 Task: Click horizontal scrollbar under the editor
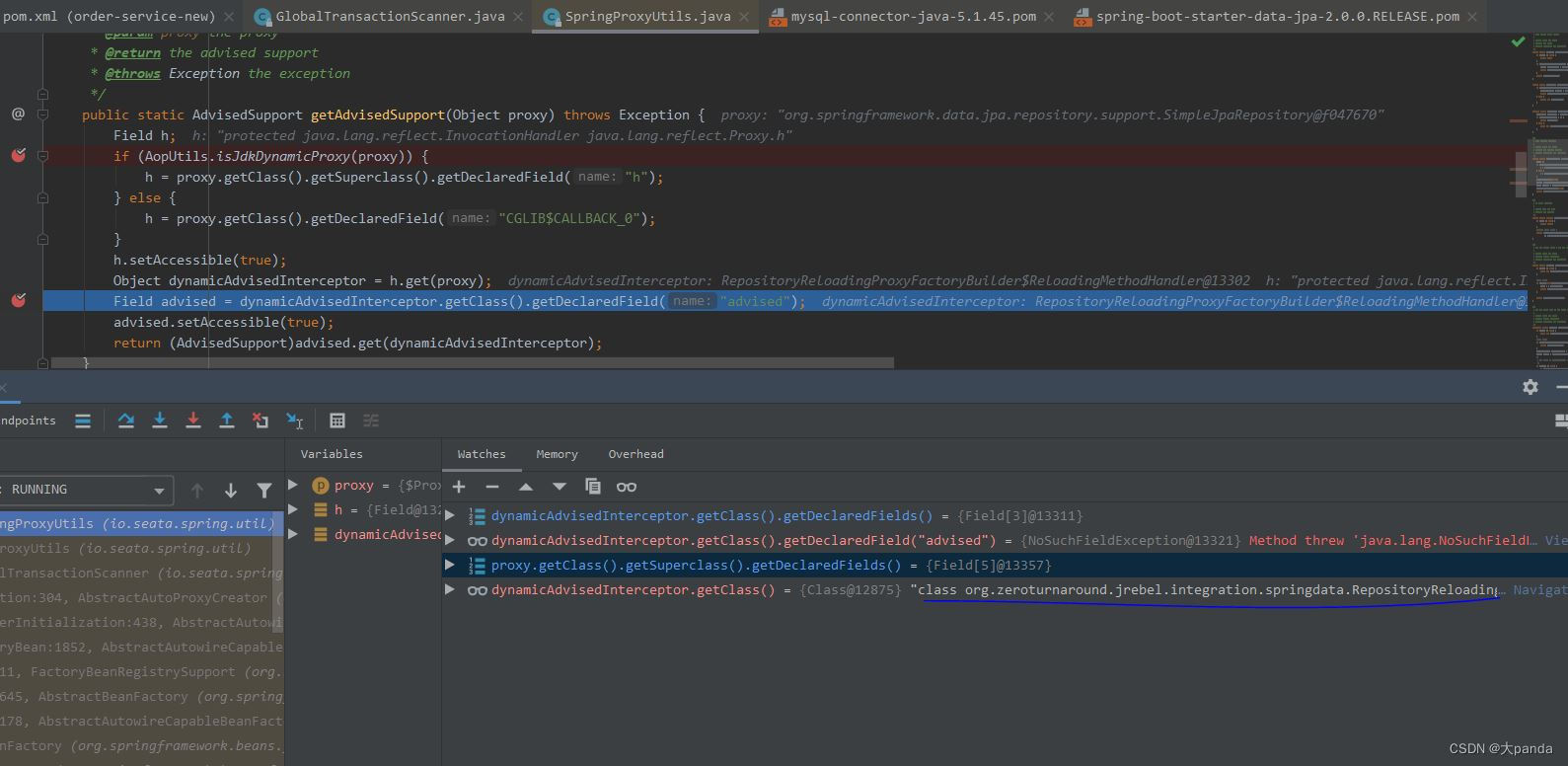[x=472, y=363]
